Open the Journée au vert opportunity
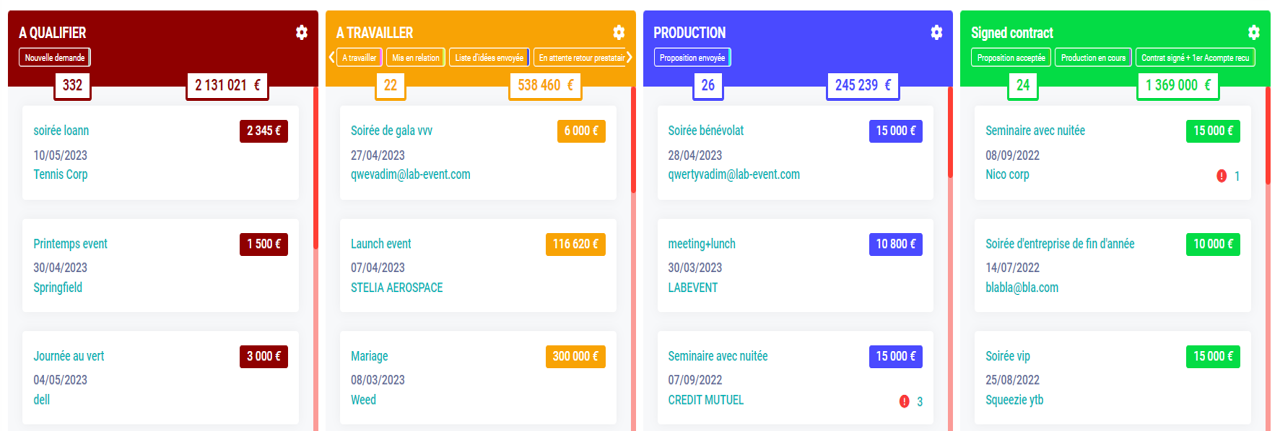 click(69, 356)
